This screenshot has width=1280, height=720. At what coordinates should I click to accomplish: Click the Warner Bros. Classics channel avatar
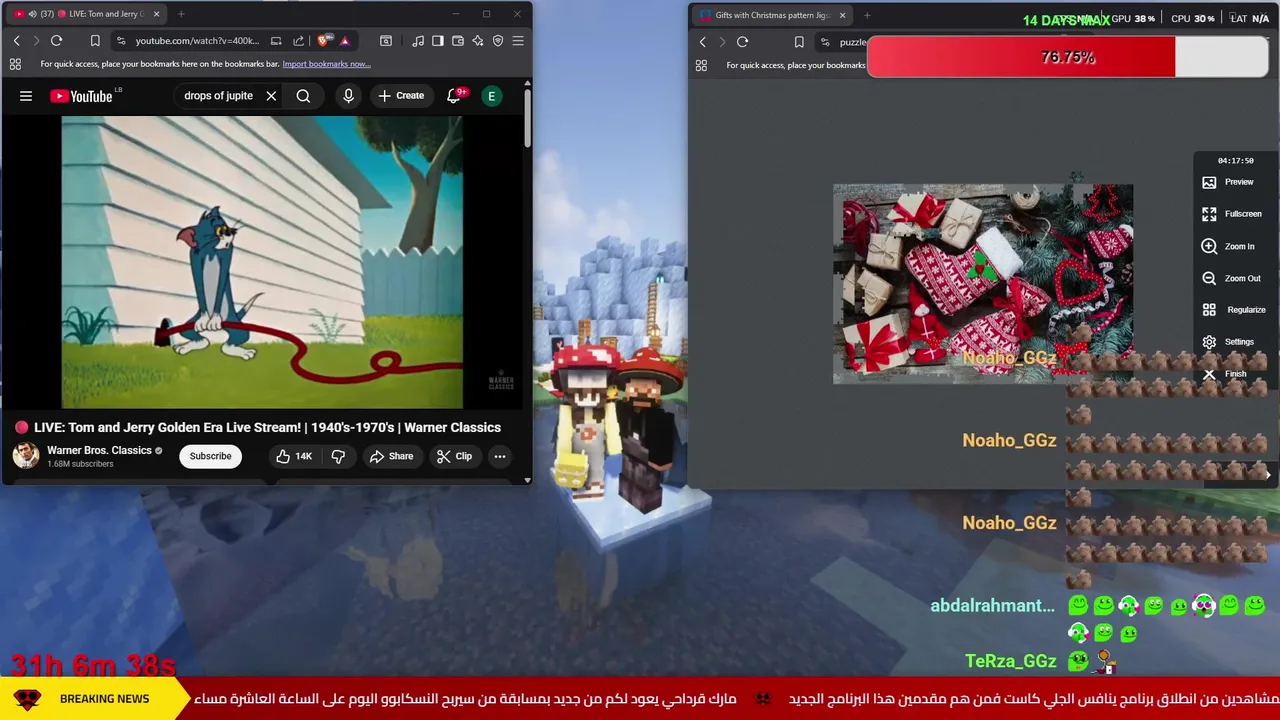[26, 456]
